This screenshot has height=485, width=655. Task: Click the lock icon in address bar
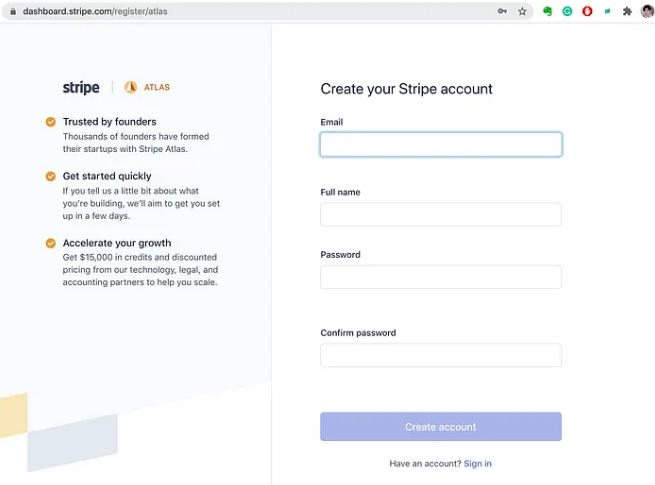coord(12,11)
